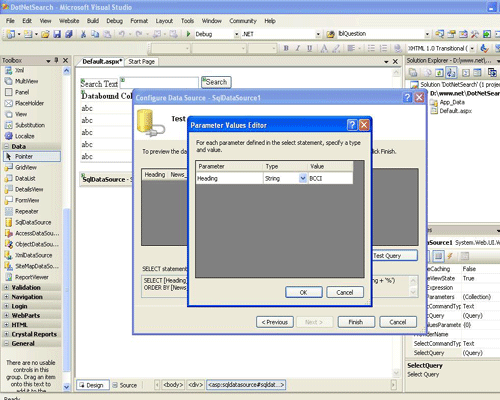Open the .NET platform dropdown

click(x=318, y=34)
